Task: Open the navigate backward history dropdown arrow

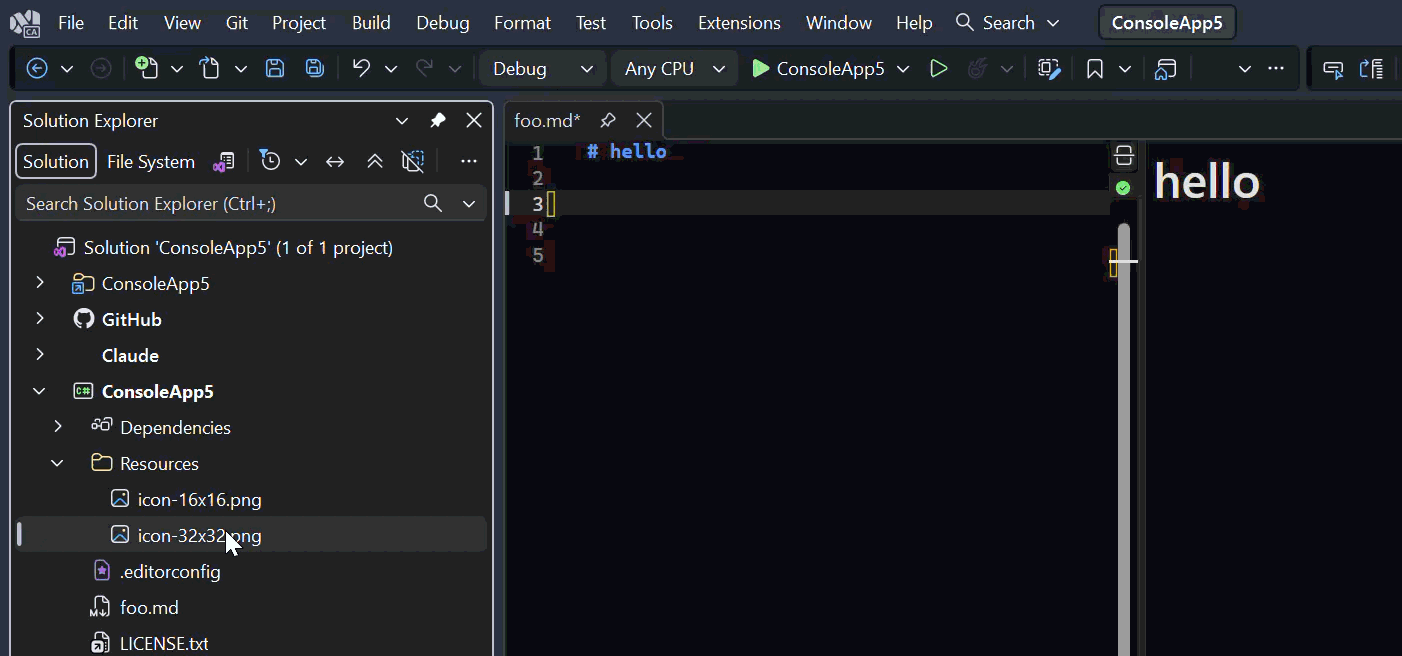Action: tap(67, 68)
